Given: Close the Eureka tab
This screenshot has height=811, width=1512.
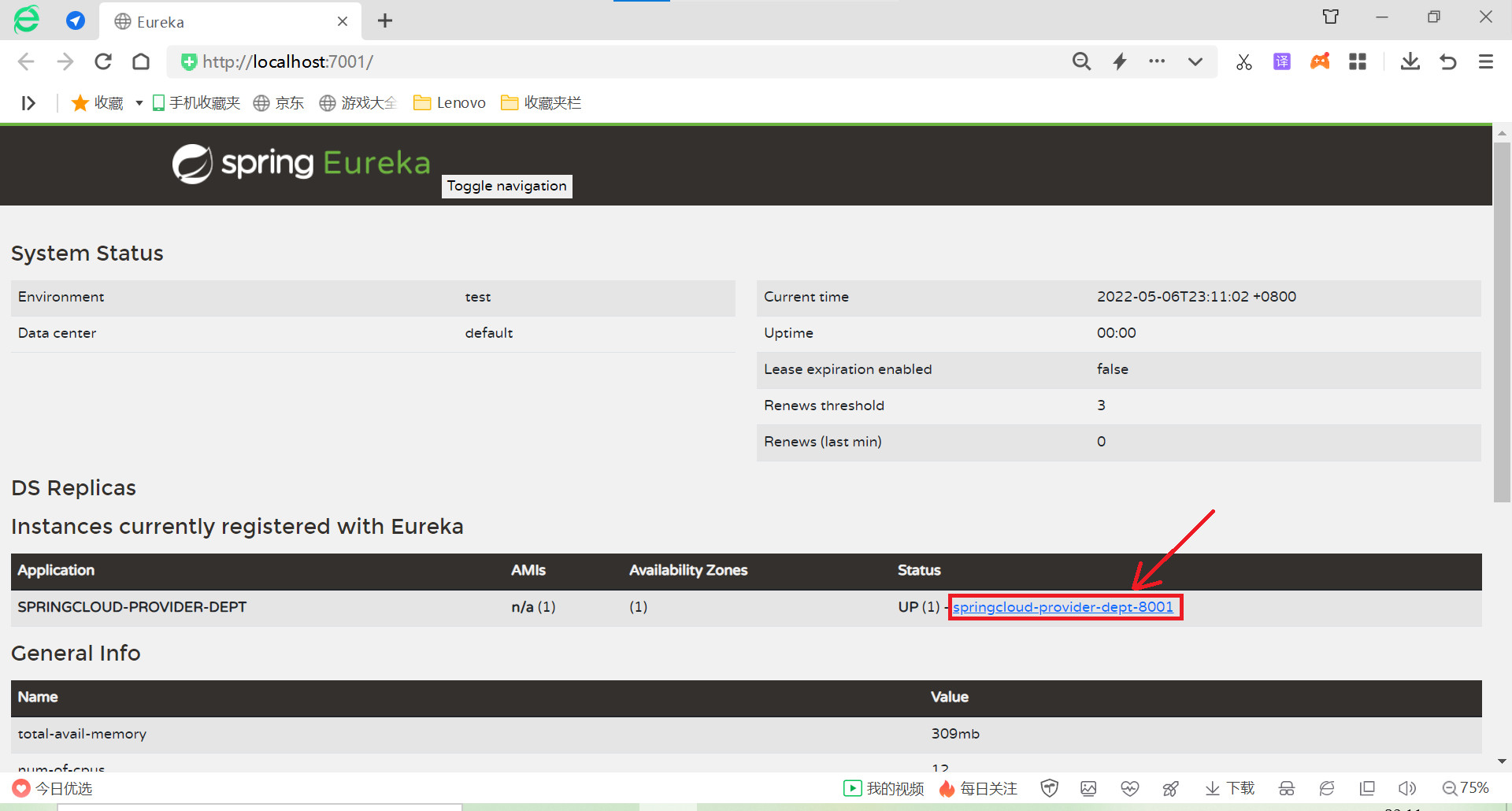Looking at the screenshot, I should coord(343,21).
